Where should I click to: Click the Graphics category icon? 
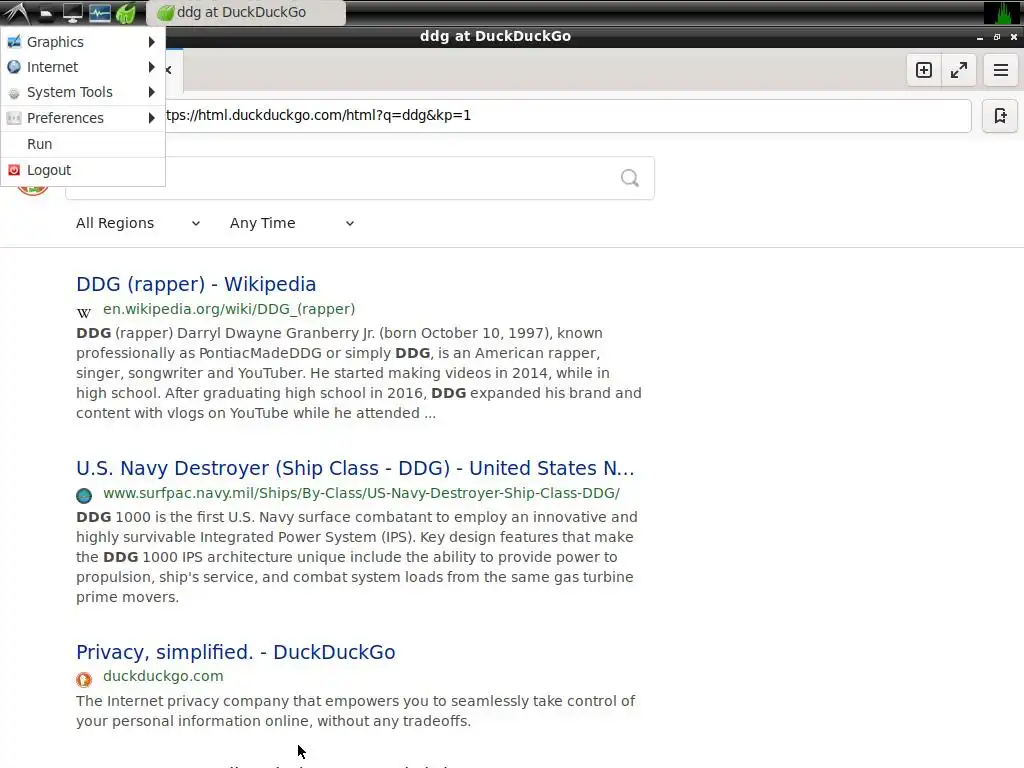[x=14, y=42]
